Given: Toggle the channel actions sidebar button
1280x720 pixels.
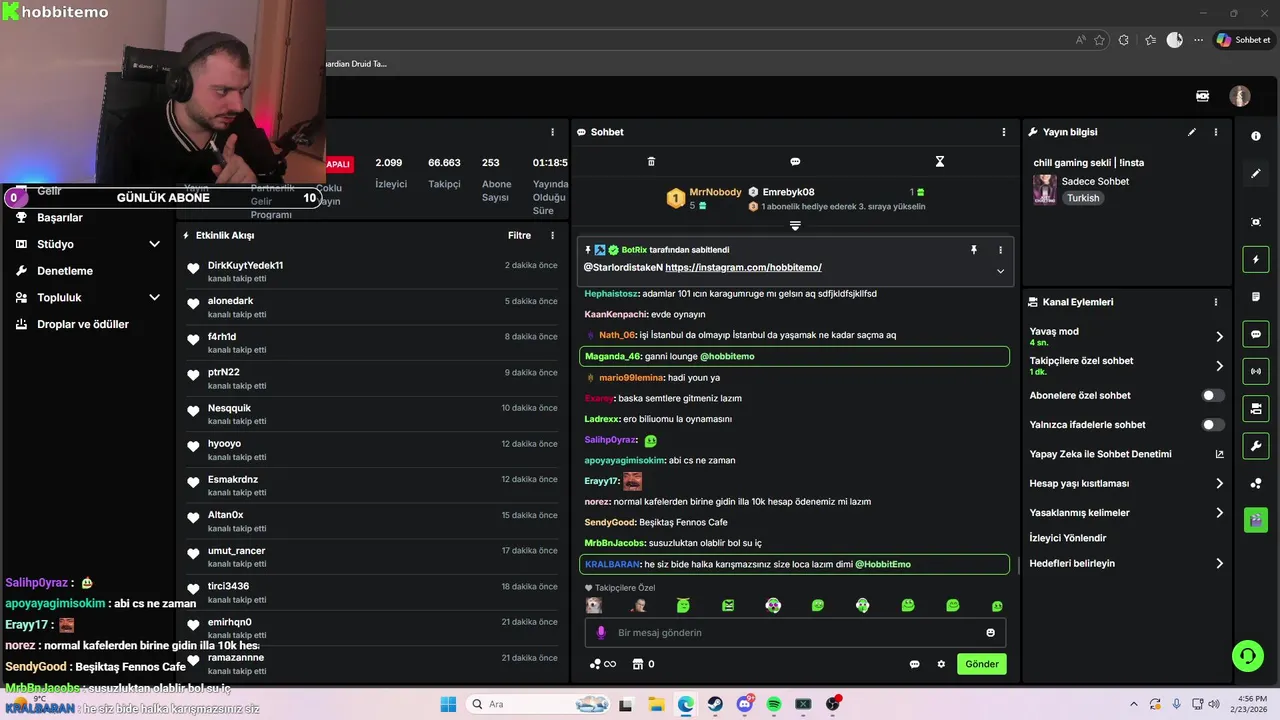Looking at the screenshot, I should click(x=1256, y=408).
